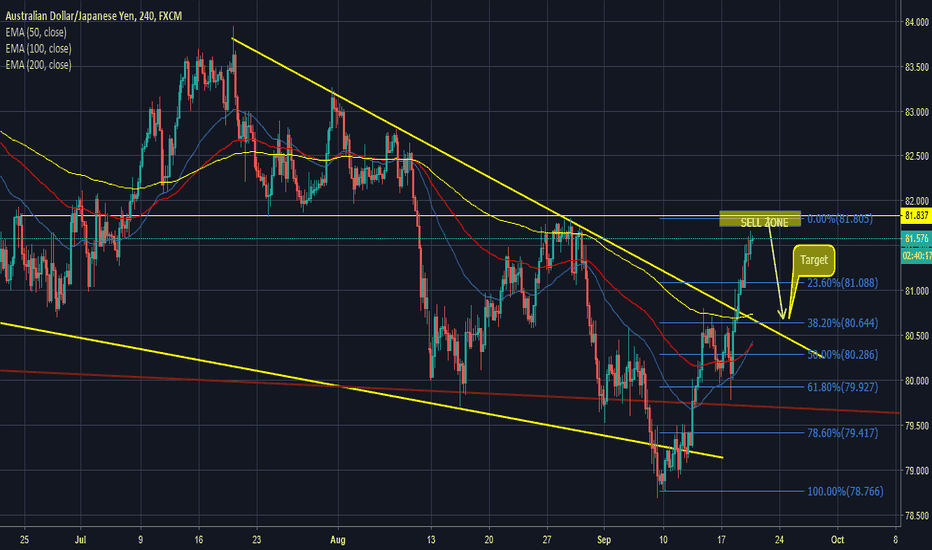Select the EMA (100, close) indicator label

[x=38, y=49]
